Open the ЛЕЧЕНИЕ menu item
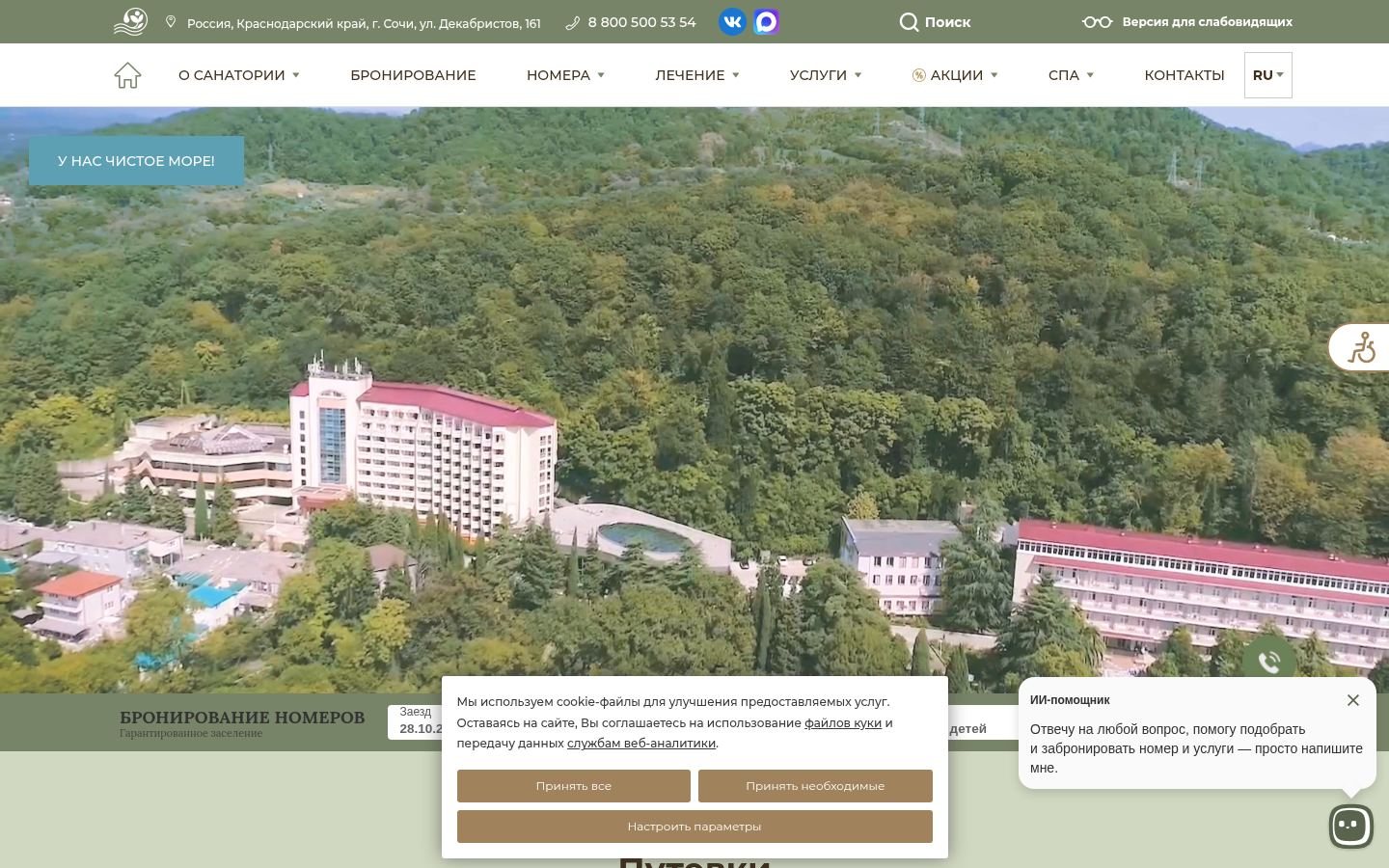1389x868 pixels. coord(690,75)
